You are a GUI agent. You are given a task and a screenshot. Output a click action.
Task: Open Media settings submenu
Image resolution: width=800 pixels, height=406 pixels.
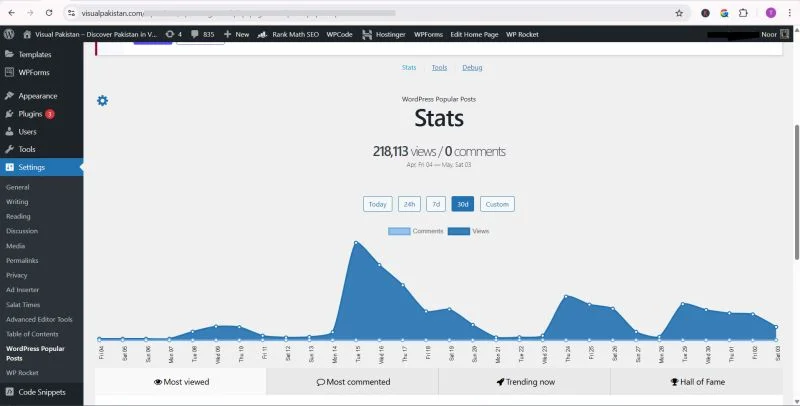click(15, 246)
